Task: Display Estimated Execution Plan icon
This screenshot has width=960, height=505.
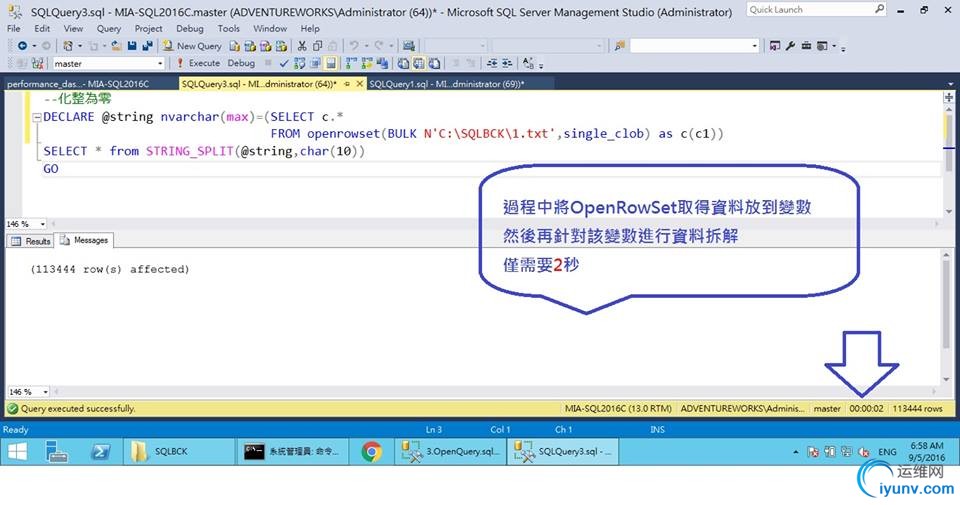Action: [299, 63]
